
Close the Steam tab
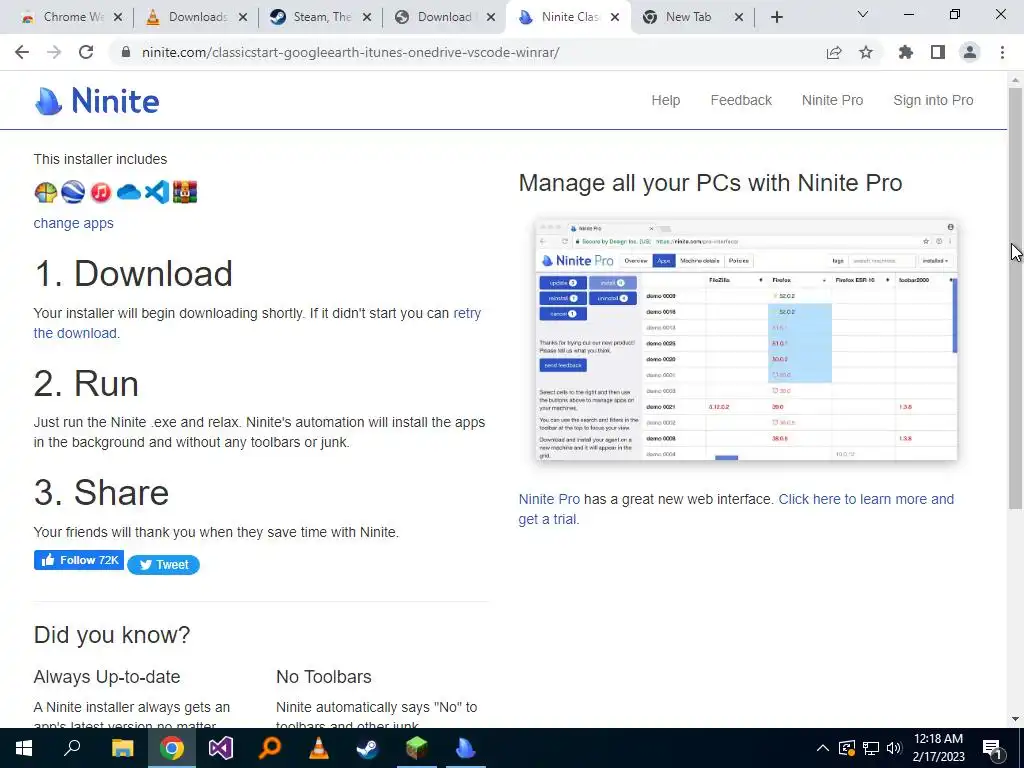point(367,18)
